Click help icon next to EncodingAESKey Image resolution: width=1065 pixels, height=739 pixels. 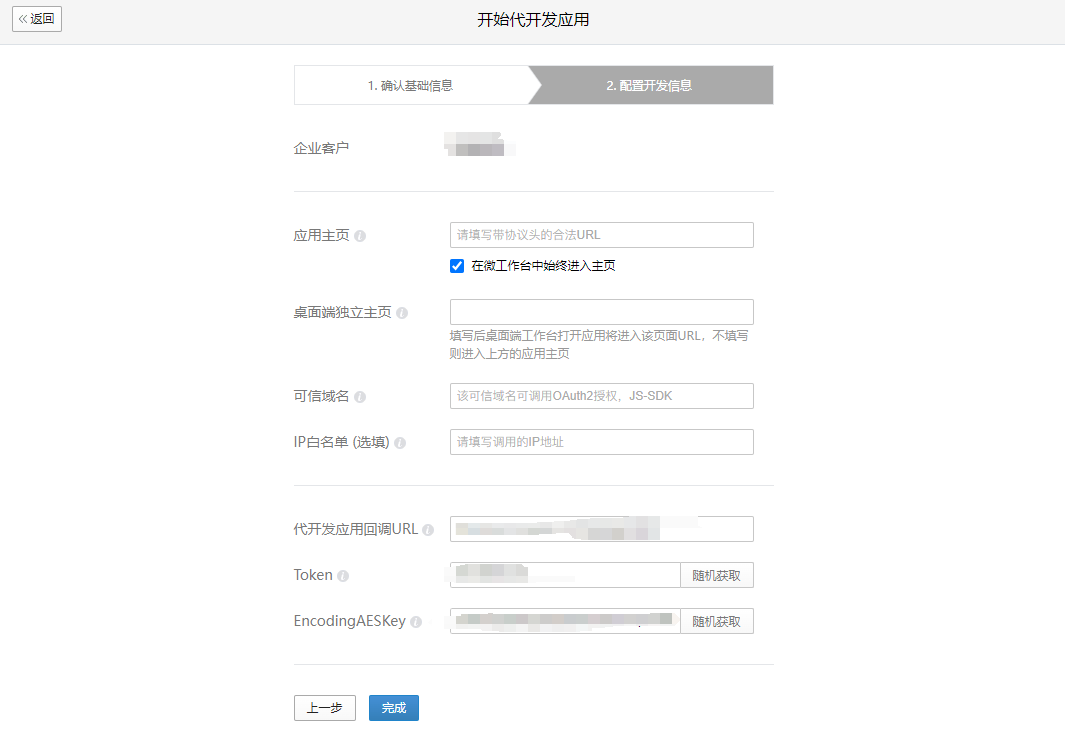click(416, 621)
